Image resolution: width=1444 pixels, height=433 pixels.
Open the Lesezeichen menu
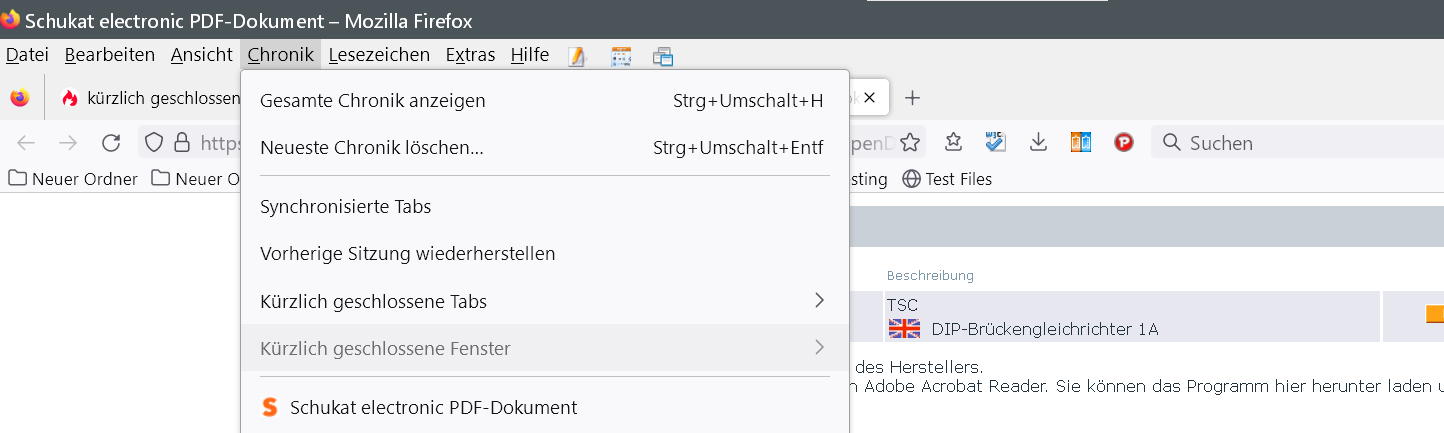[379, 55]
